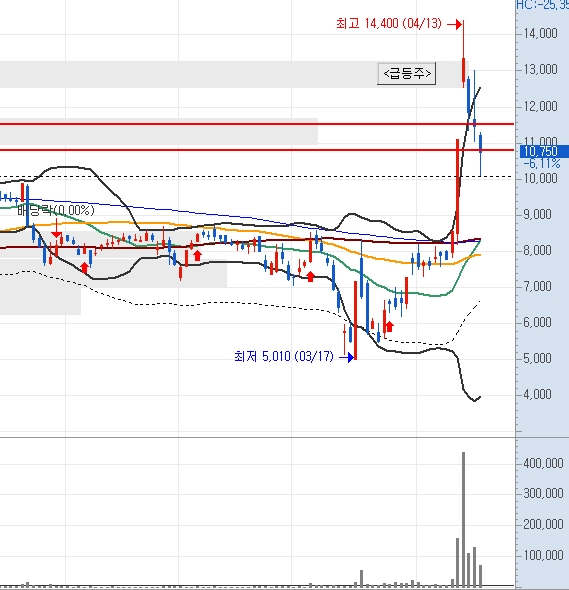
Task: Click the 14,000 price axis label
Action: (540, 33)
